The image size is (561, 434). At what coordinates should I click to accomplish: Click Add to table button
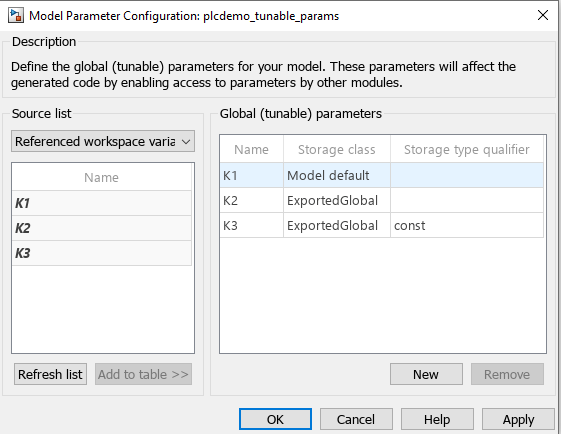click(143, 374)
